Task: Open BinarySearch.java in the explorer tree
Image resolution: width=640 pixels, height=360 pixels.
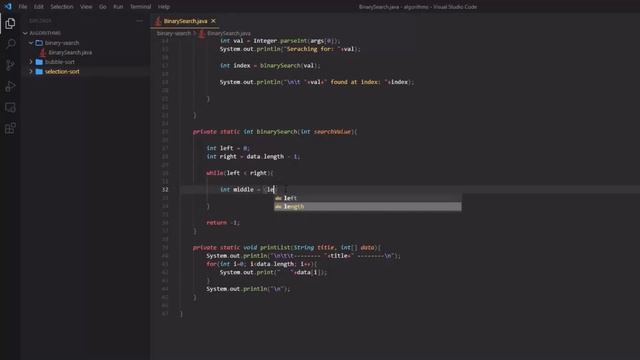Action: click(x=70, y=53)
